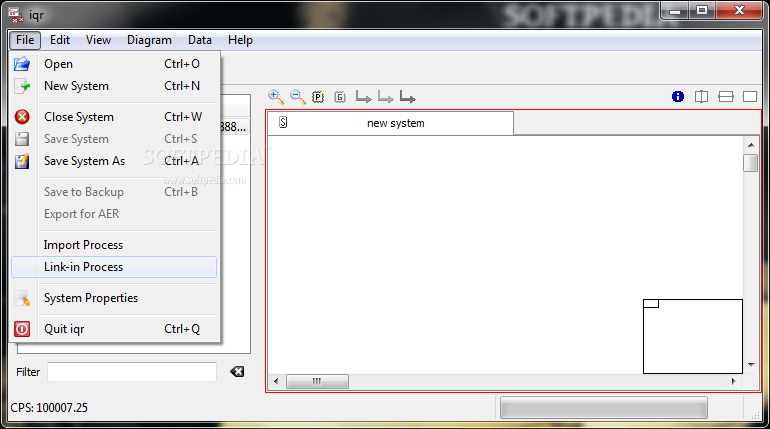Screen dimensions: 770x429
Task: Split the diagram view vertically
Action: [x=701, y=97]
